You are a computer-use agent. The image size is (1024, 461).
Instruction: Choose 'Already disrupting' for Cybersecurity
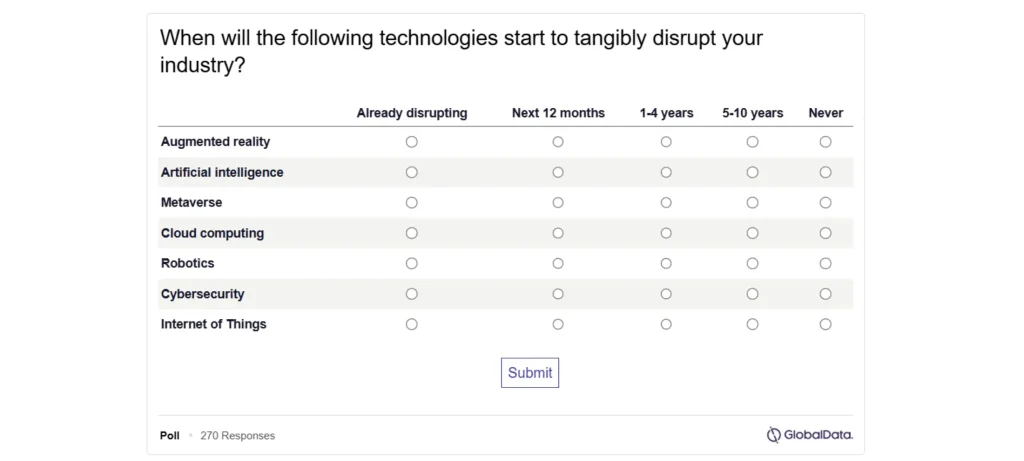pos(411,294)
